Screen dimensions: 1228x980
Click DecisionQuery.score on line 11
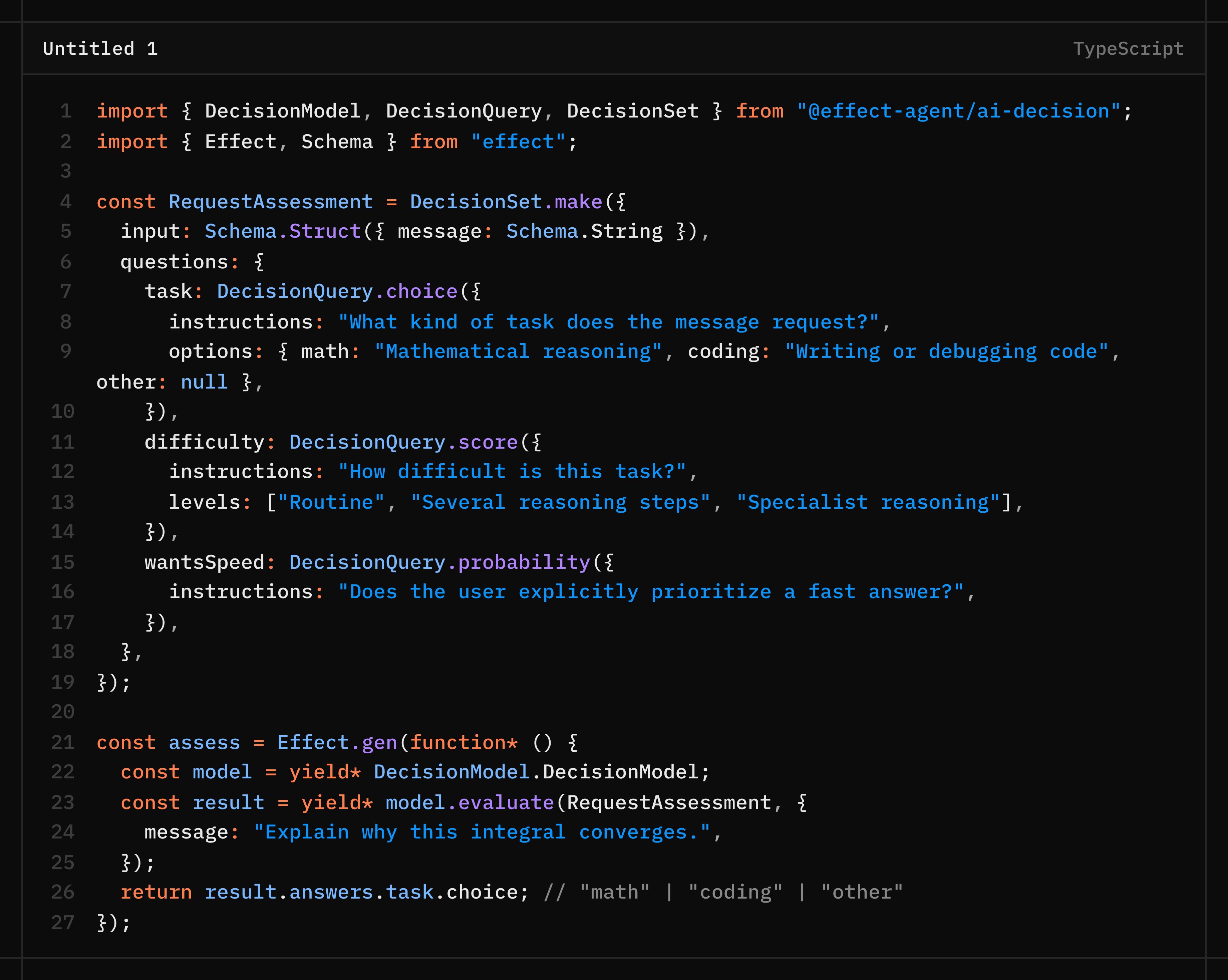[x=404, y=443]
